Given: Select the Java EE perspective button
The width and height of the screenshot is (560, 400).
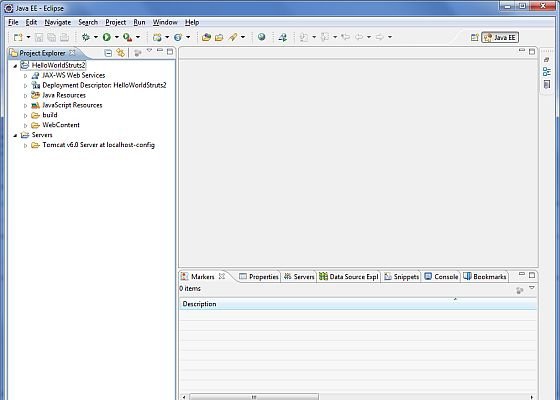Looking at the screenshot, I should [x=500, y=37].
